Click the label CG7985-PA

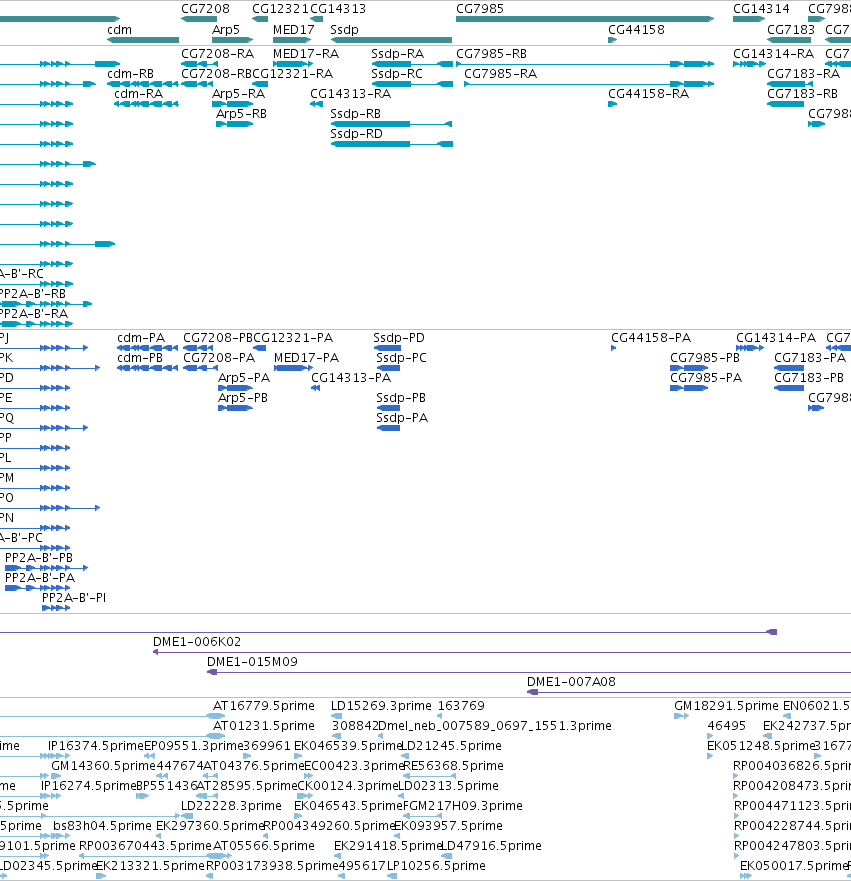[706, 378]
